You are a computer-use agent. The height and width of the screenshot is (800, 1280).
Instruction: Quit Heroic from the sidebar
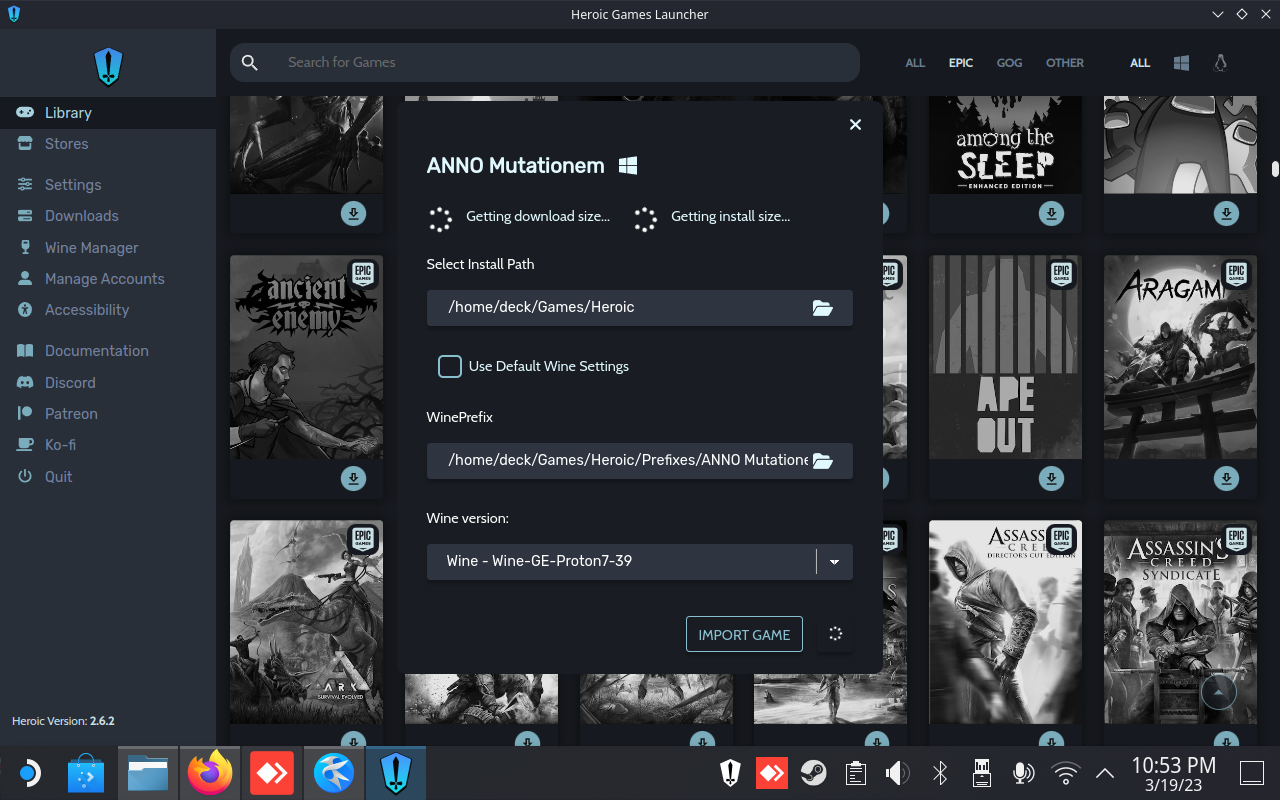(x=108, y=477)
